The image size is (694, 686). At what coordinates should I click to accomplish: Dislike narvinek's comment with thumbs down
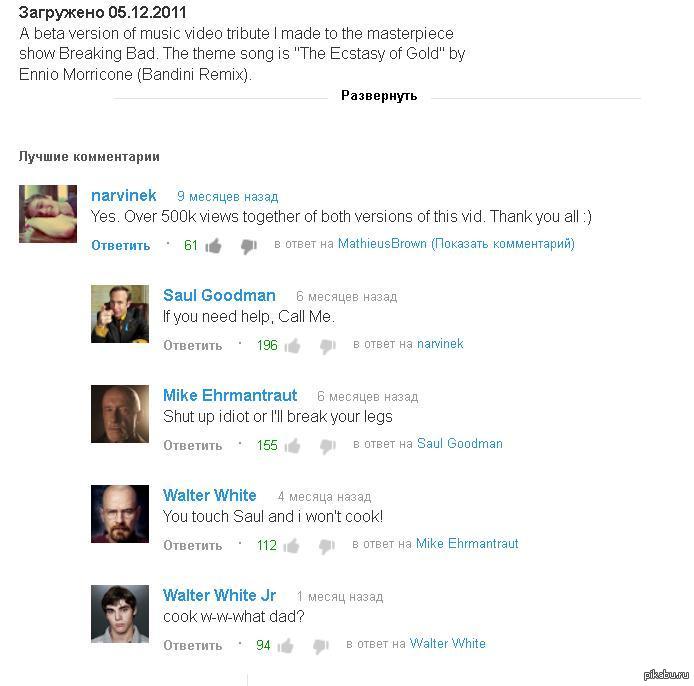click(249, 246)
